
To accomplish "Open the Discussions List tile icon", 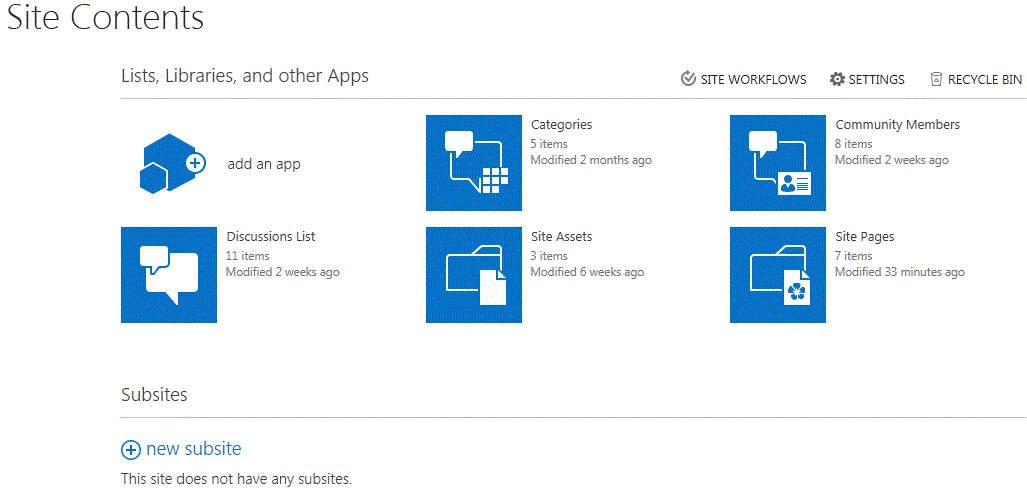I will [169, 275].
